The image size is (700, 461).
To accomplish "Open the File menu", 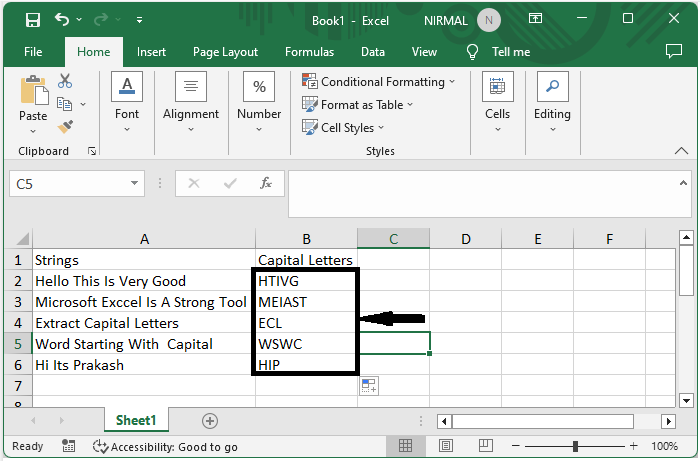I will [33, 52].
